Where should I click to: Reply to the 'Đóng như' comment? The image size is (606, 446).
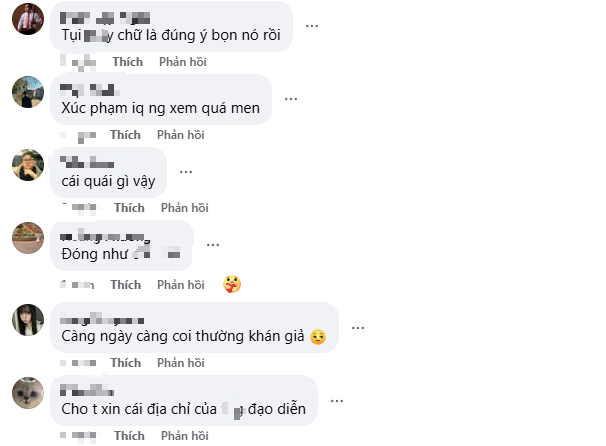coord(181,285)
